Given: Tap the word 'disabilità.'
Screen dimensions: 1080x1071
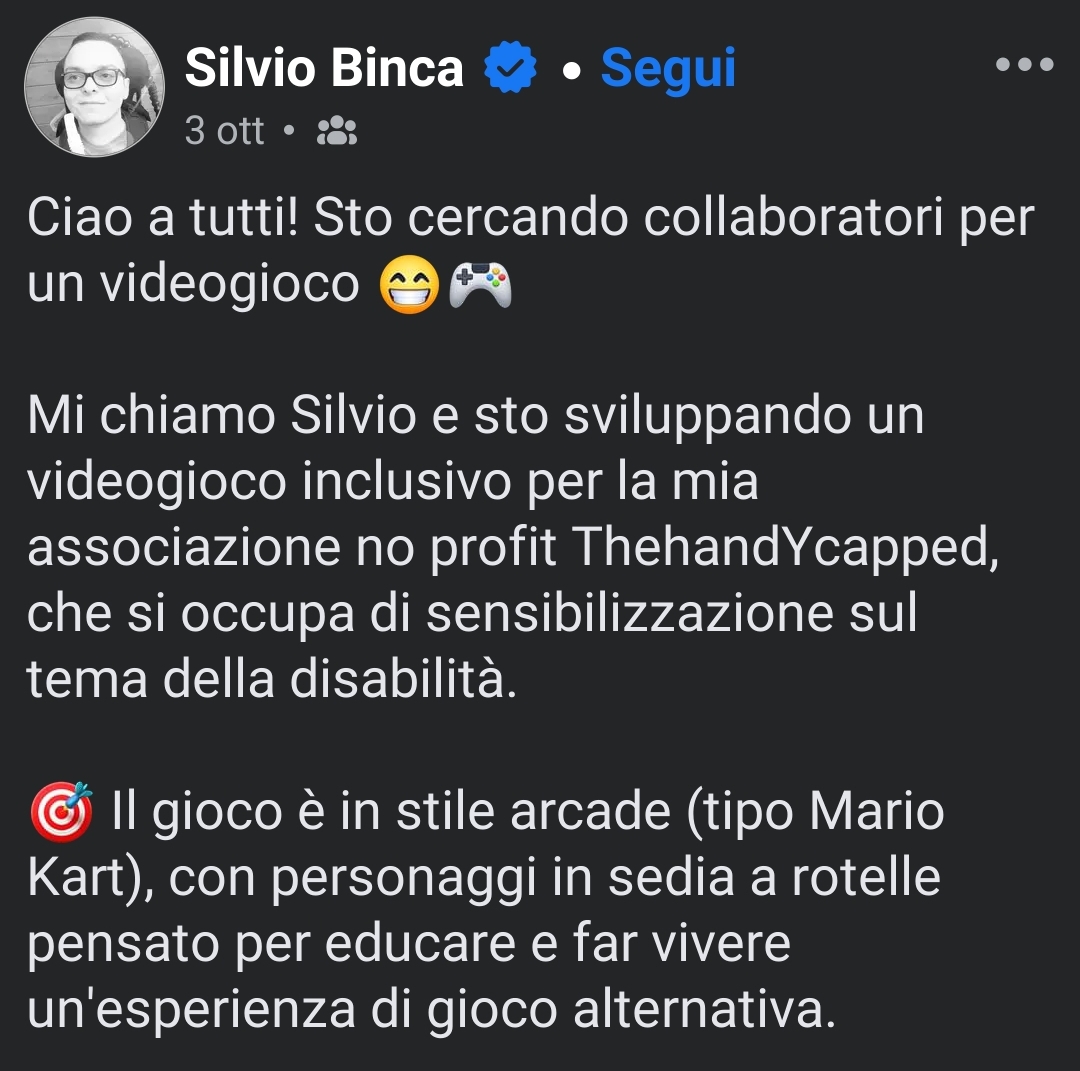Looking at the screenshot, I should 403,678.
